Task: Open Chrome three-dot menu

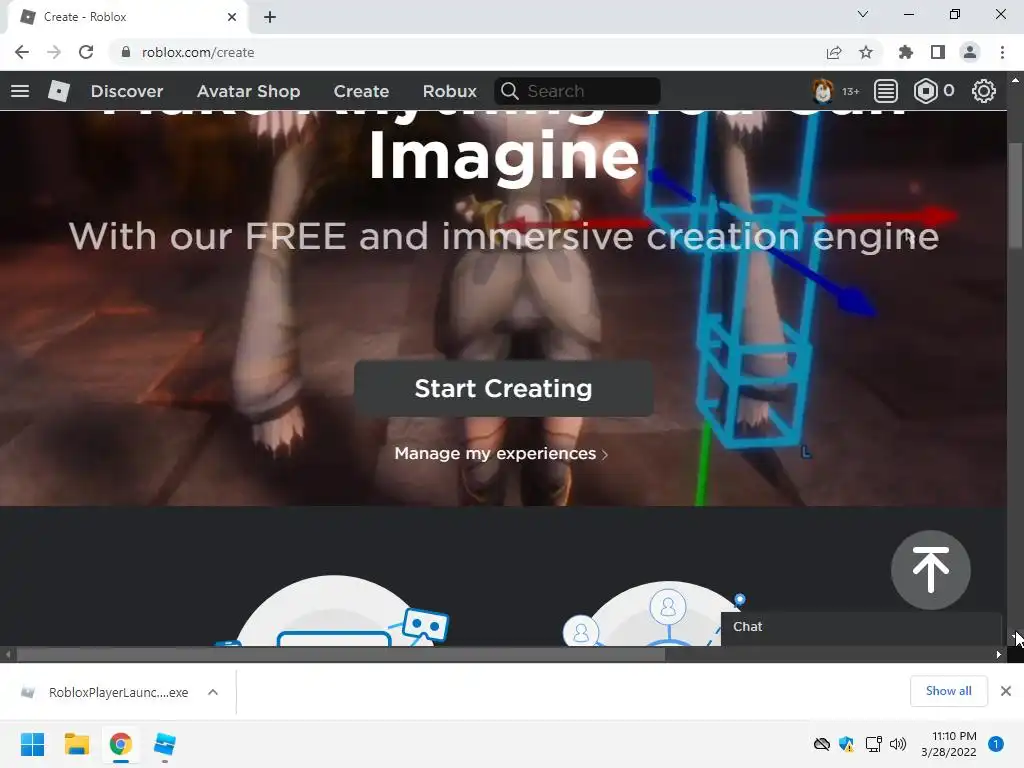Action: (1002, 52)
